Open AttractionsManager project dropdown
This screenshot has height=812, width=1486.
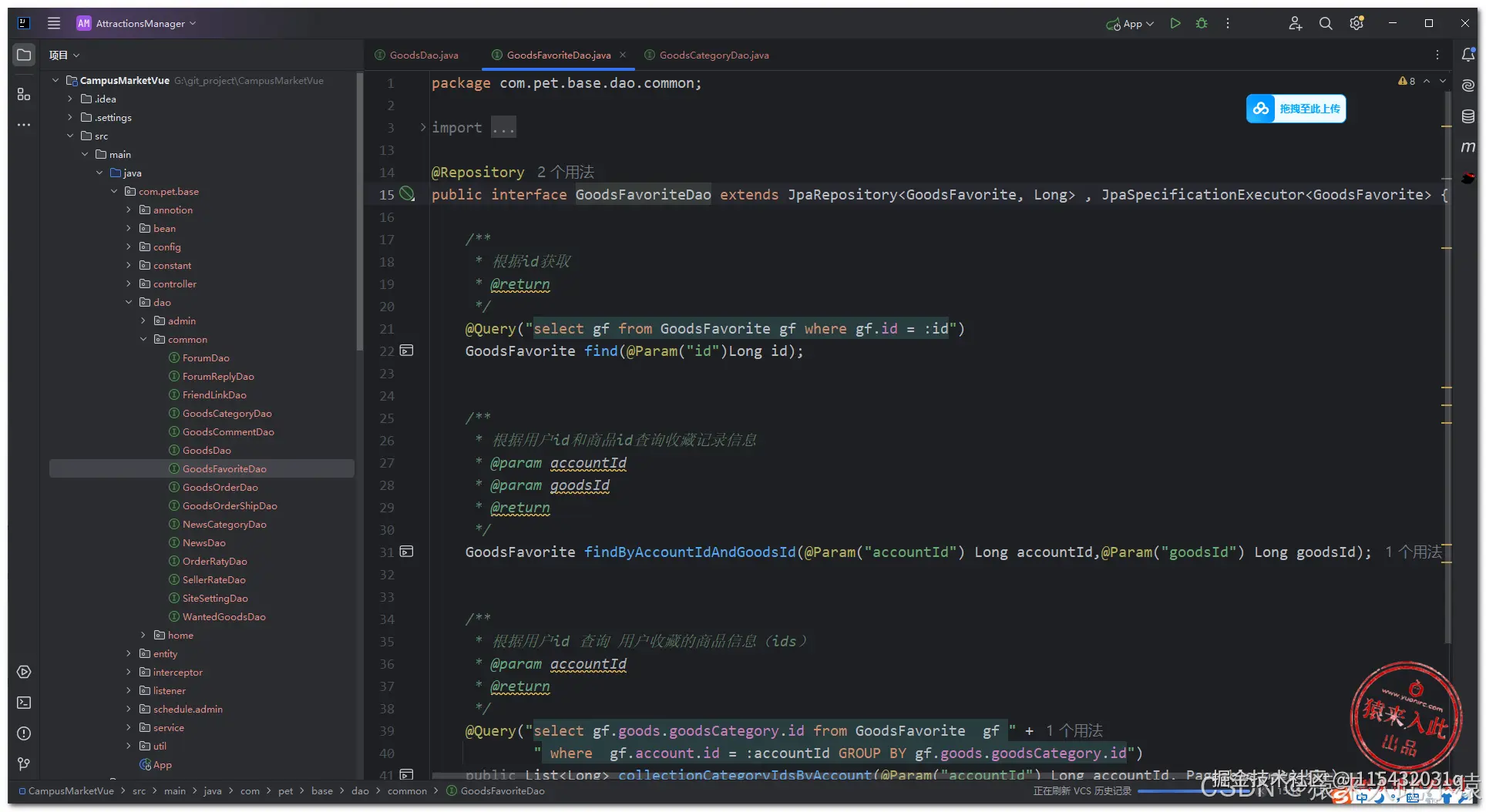(136, 23)
